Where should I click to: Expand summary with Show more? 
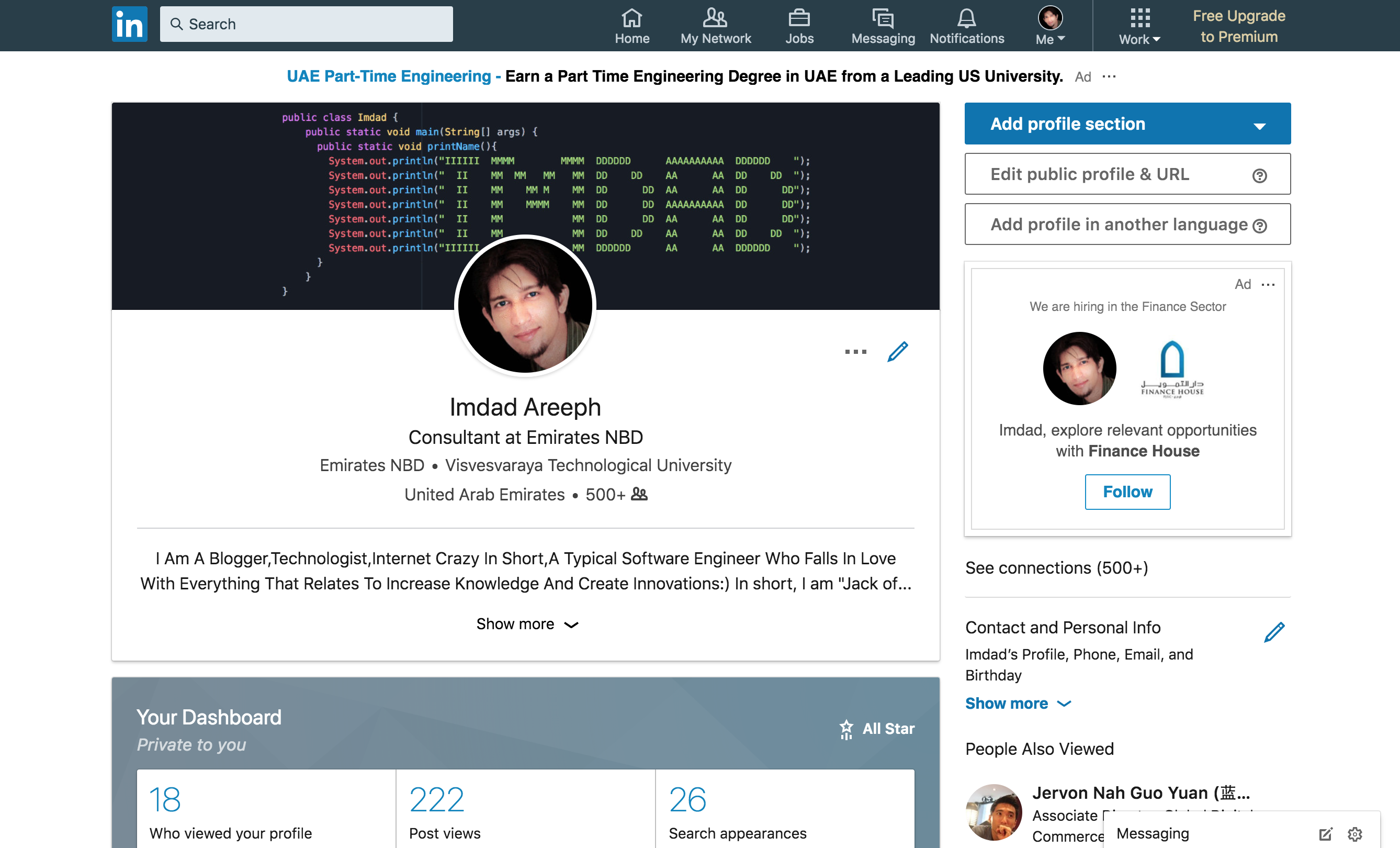tap(526, 624)
